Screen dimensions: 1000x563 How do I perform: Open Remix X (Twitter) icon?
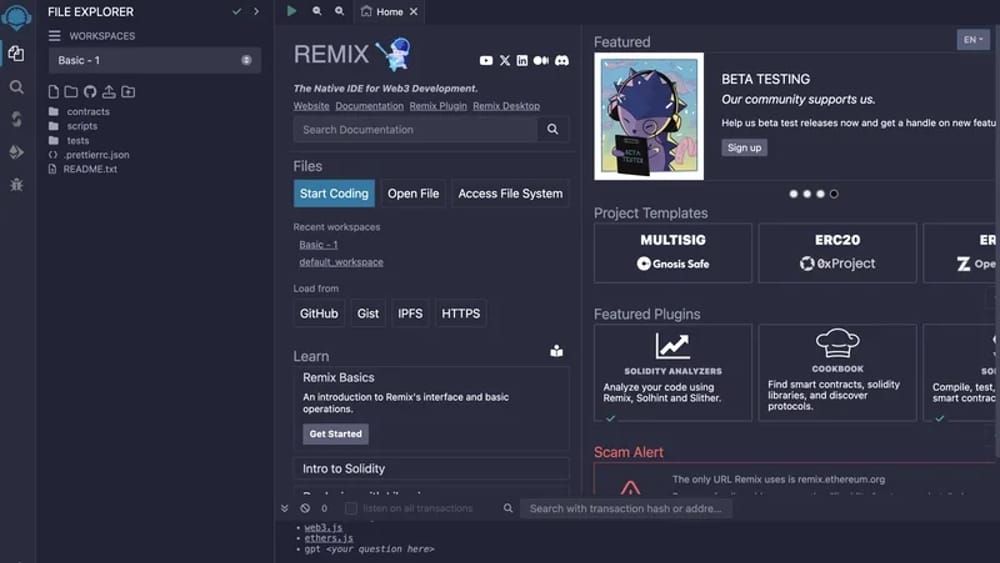pos(504,61)
